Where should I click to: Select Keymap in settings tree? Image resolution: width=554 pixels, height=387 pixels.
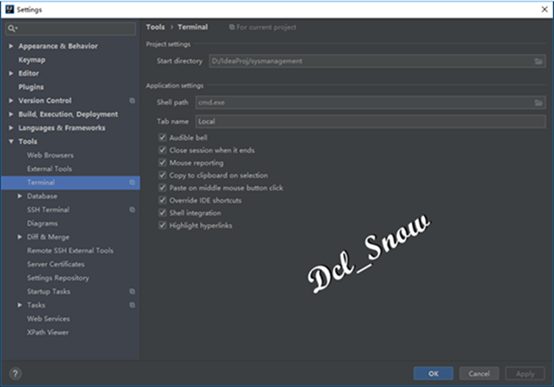coord(32,60)
